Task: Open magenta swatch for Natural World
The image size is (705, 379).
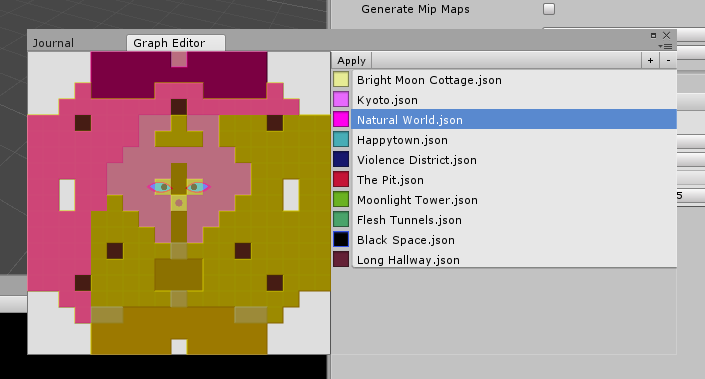Action: [341, 119]
